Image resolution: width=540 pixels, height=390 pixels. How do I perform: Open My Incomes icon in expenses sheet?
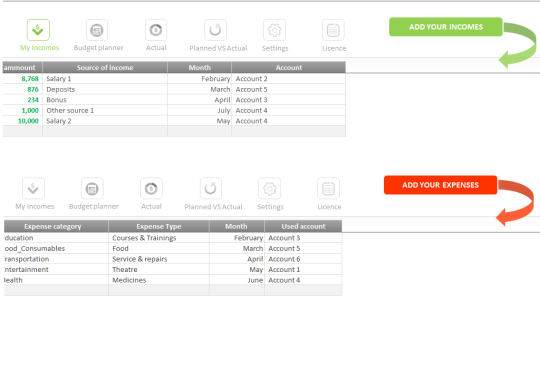click(33, 188)
